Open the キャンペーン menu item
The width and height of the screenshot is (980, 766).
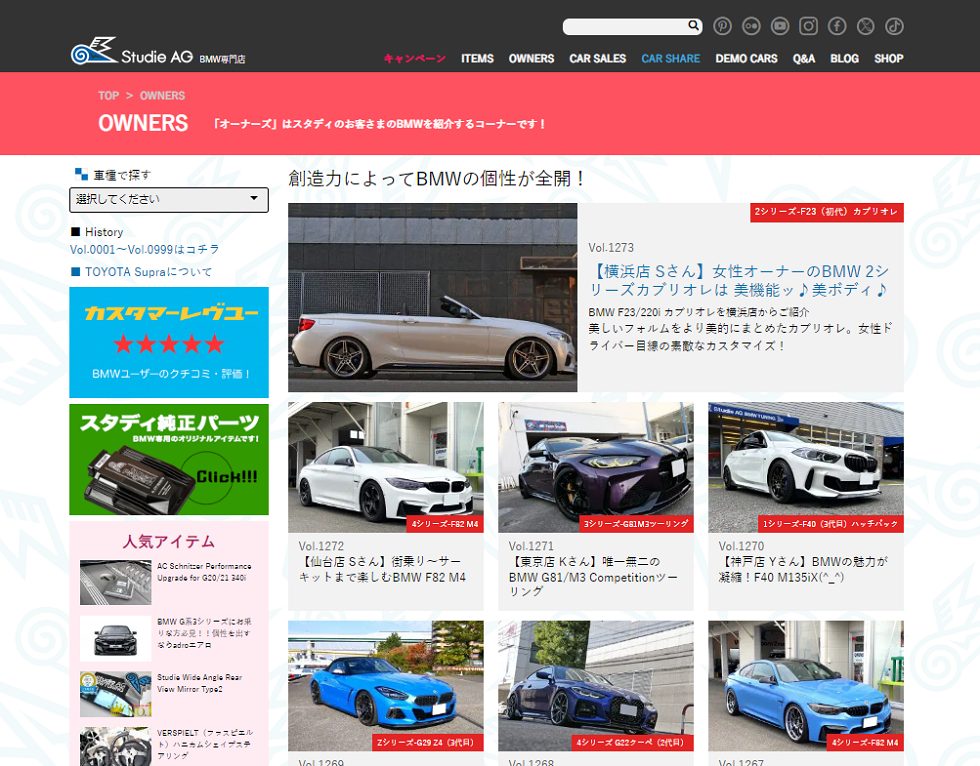click(414, 59)
